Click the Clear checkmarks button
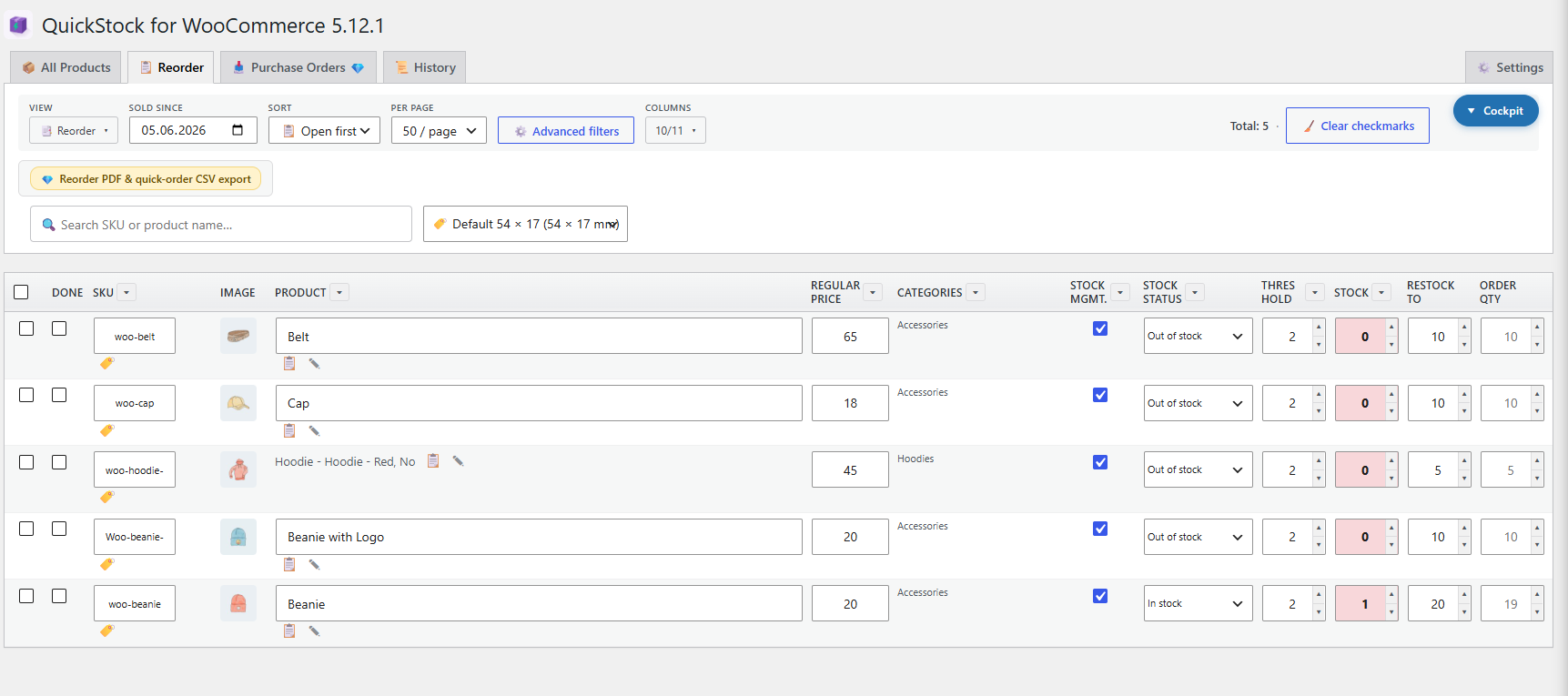The width and height of the screenshot is (1568, 696). click(1358, 126)
